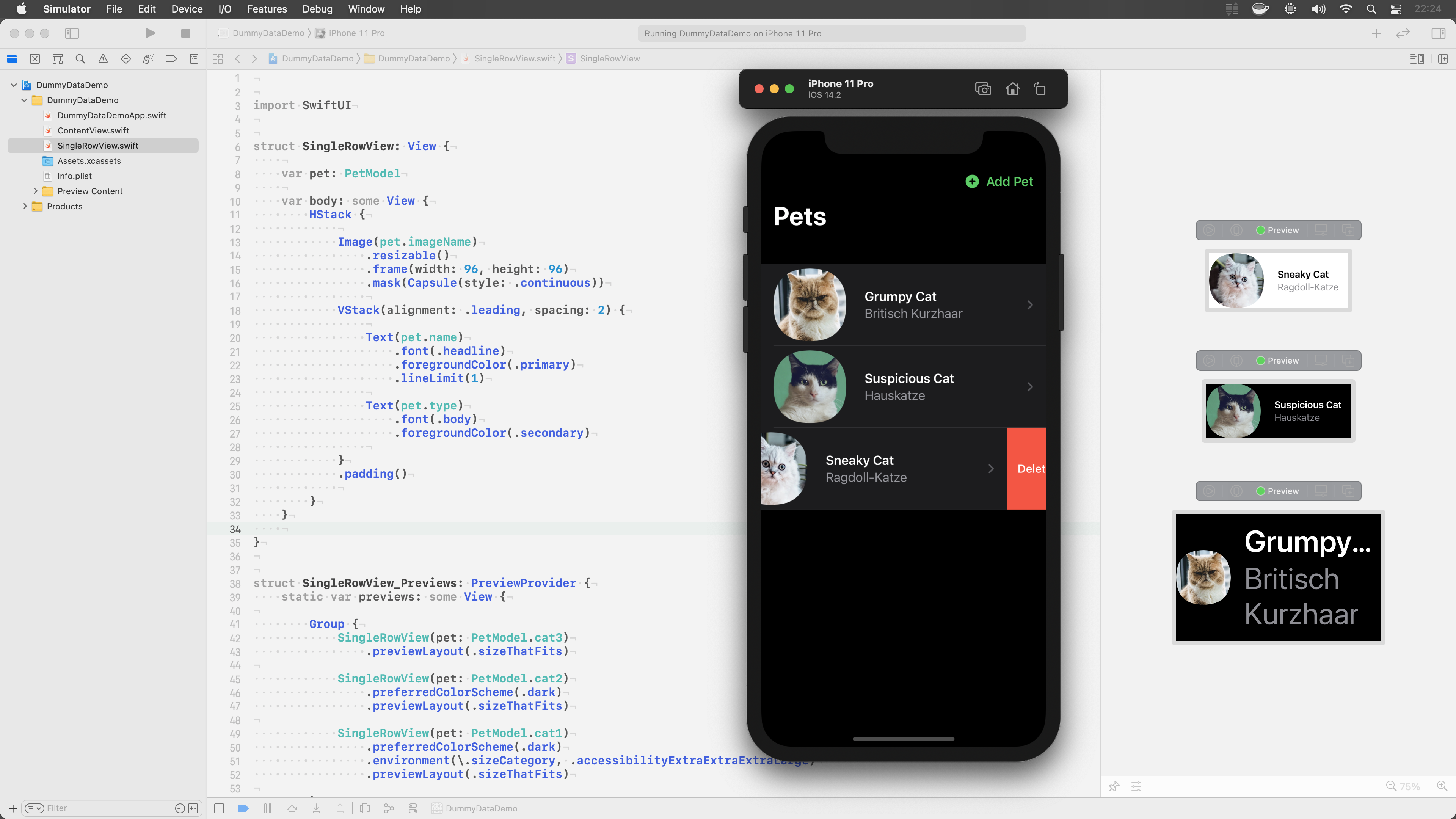Click the pin preview icon

point(1114,786)
